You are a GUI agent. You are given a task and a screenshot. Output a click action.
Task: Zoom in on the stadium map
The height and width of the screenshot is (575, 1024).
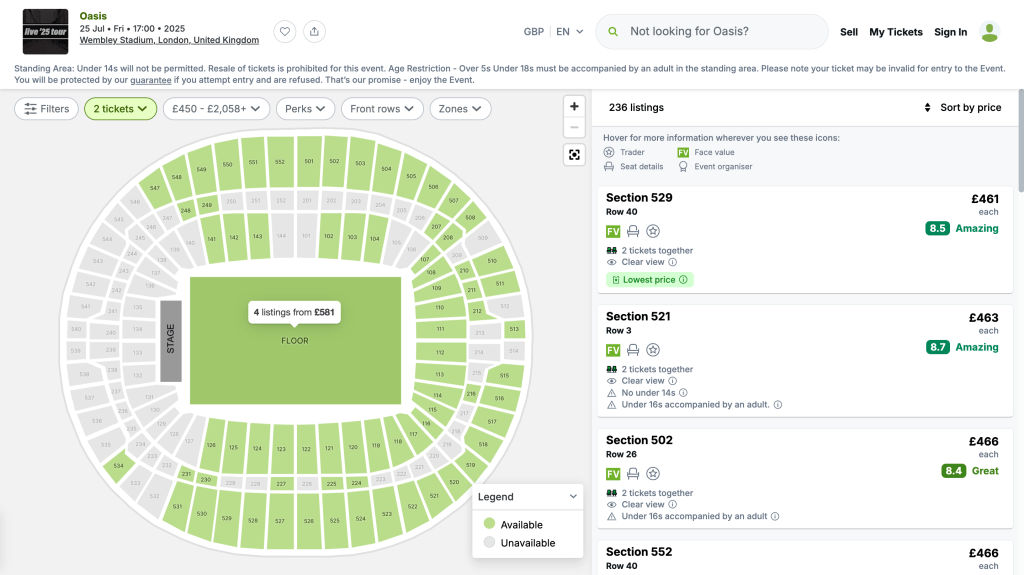tap(574, 106)
